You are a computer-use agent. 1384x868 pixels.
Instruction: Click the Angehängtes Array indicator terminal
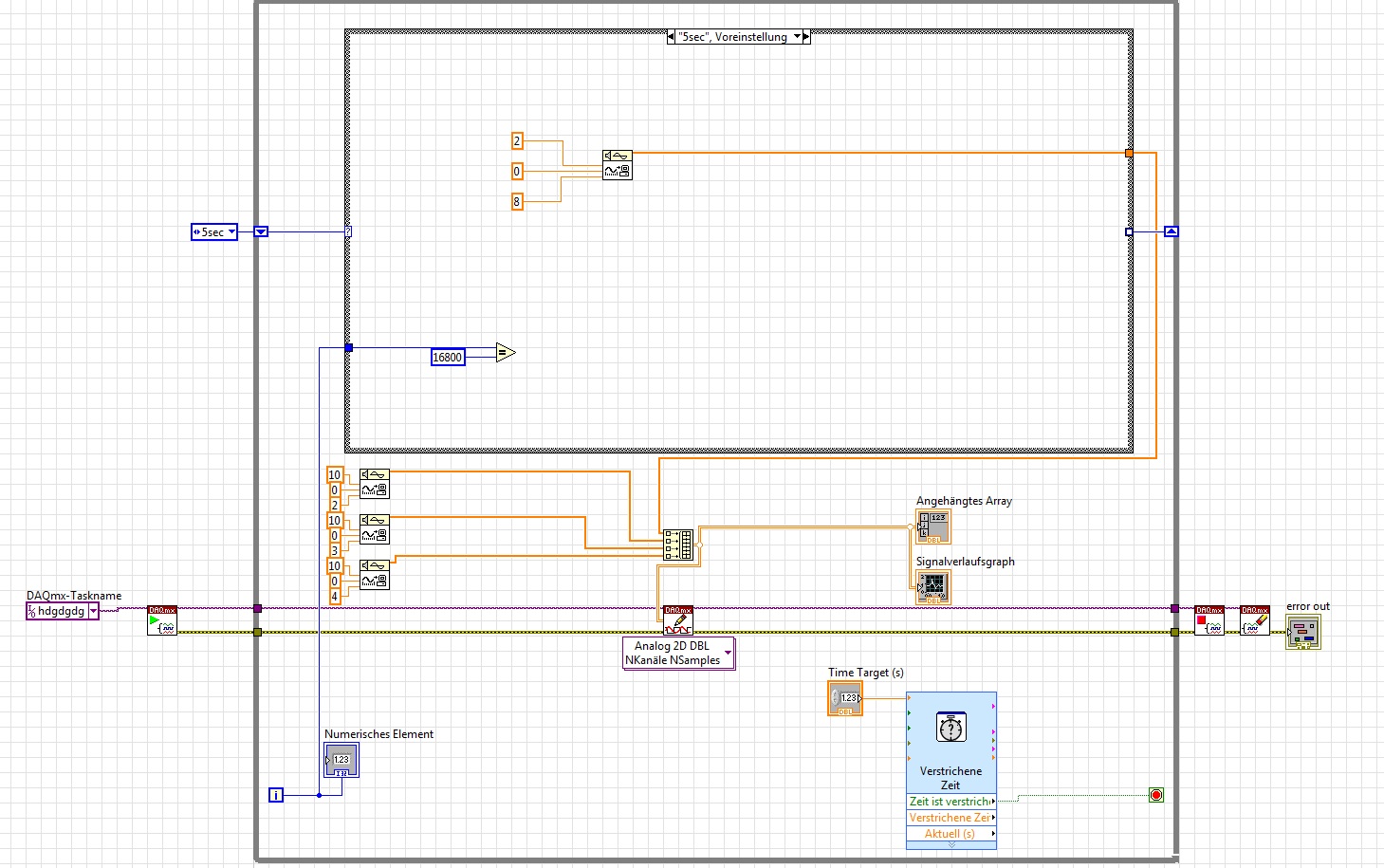click(x=933, y=526)
